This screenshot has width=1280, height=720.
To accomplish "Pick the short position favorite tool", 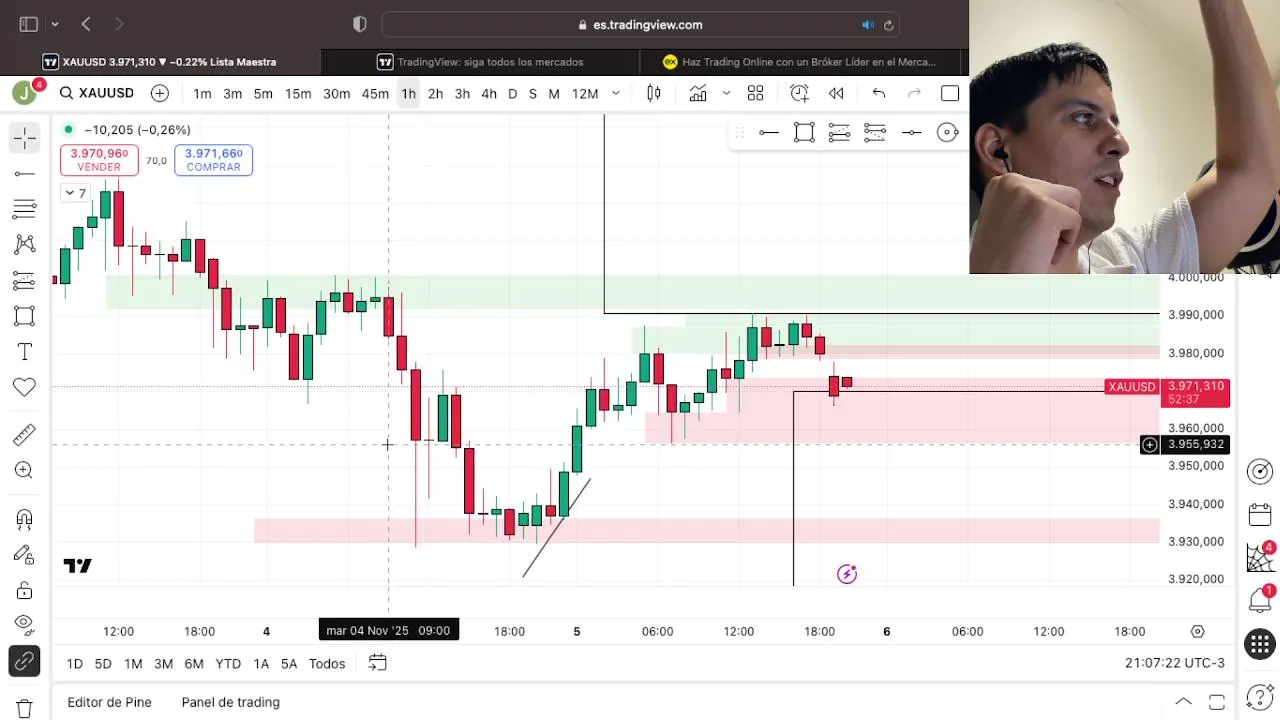I will click(x=875, y=133).
